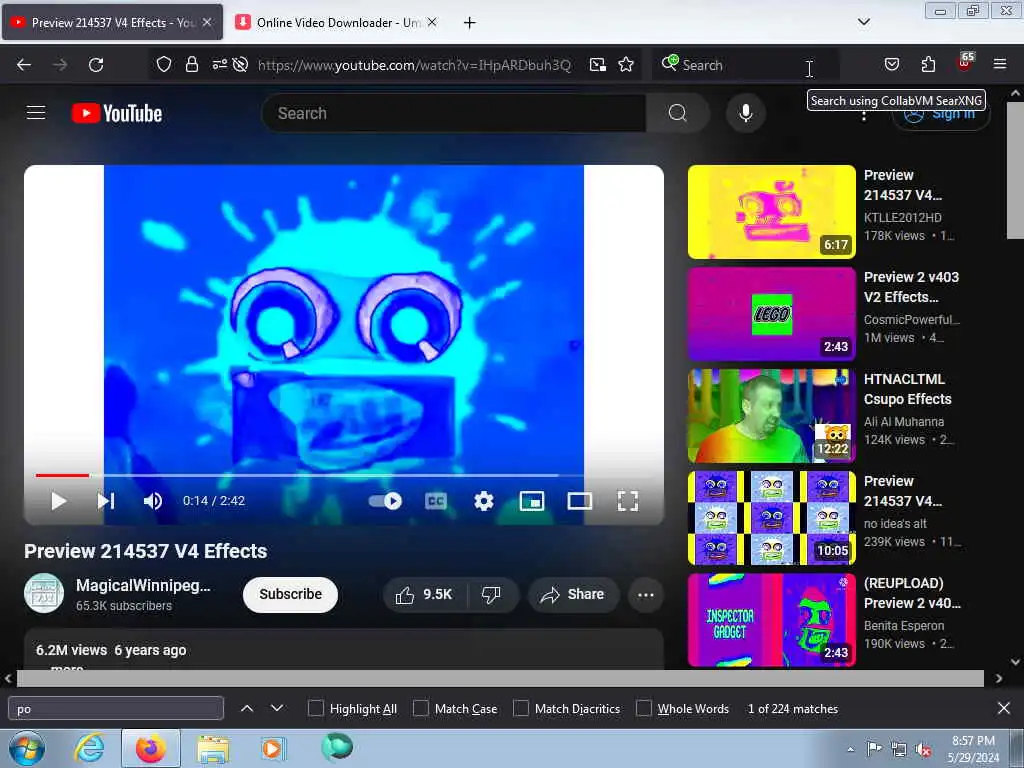
Task: Open the MagicalWinnipeg channel avatar
Action: pyautogui.click(x=44, y=593)
